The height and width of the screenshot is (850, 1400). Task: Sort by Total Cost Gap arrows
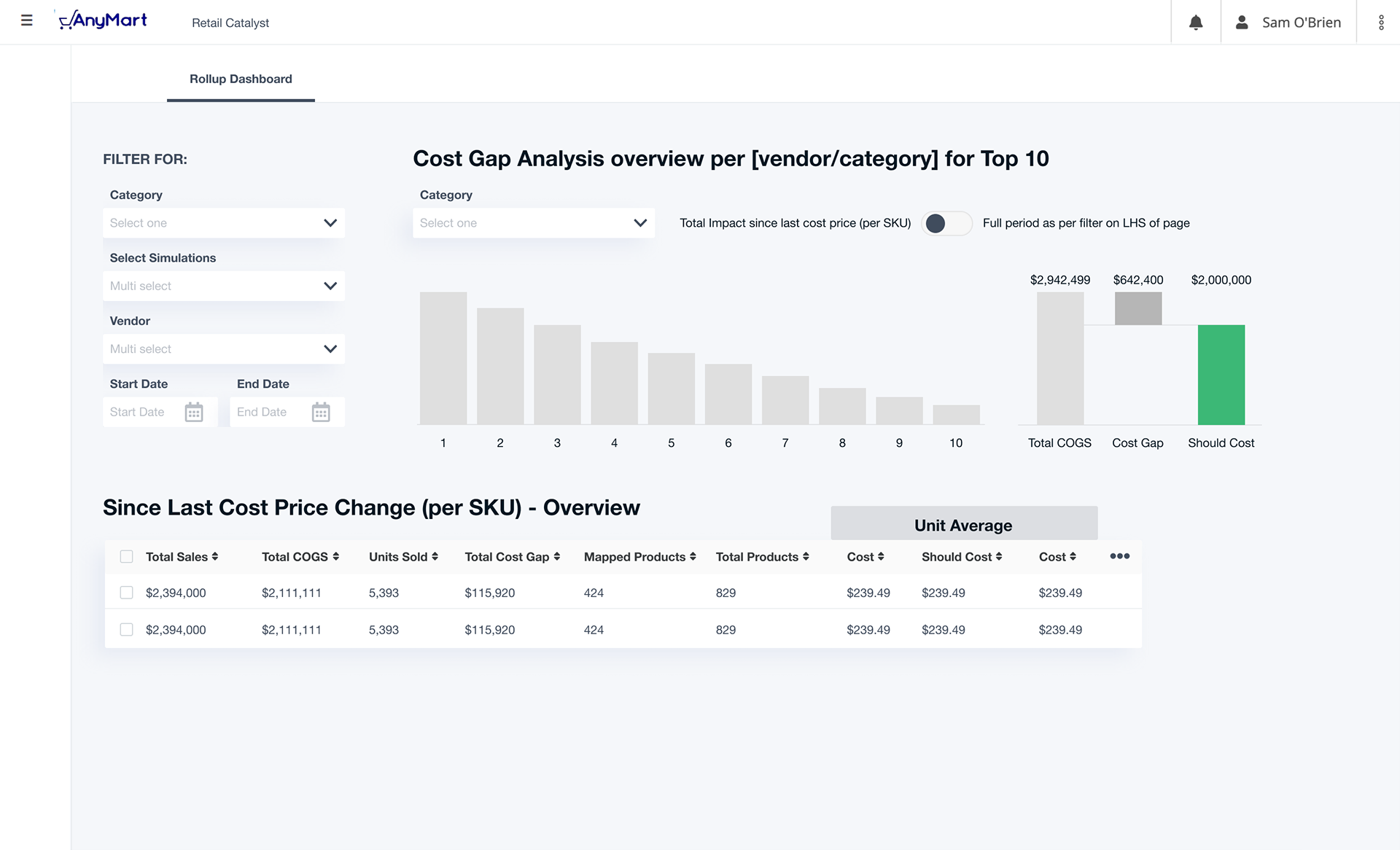(557, 557)
